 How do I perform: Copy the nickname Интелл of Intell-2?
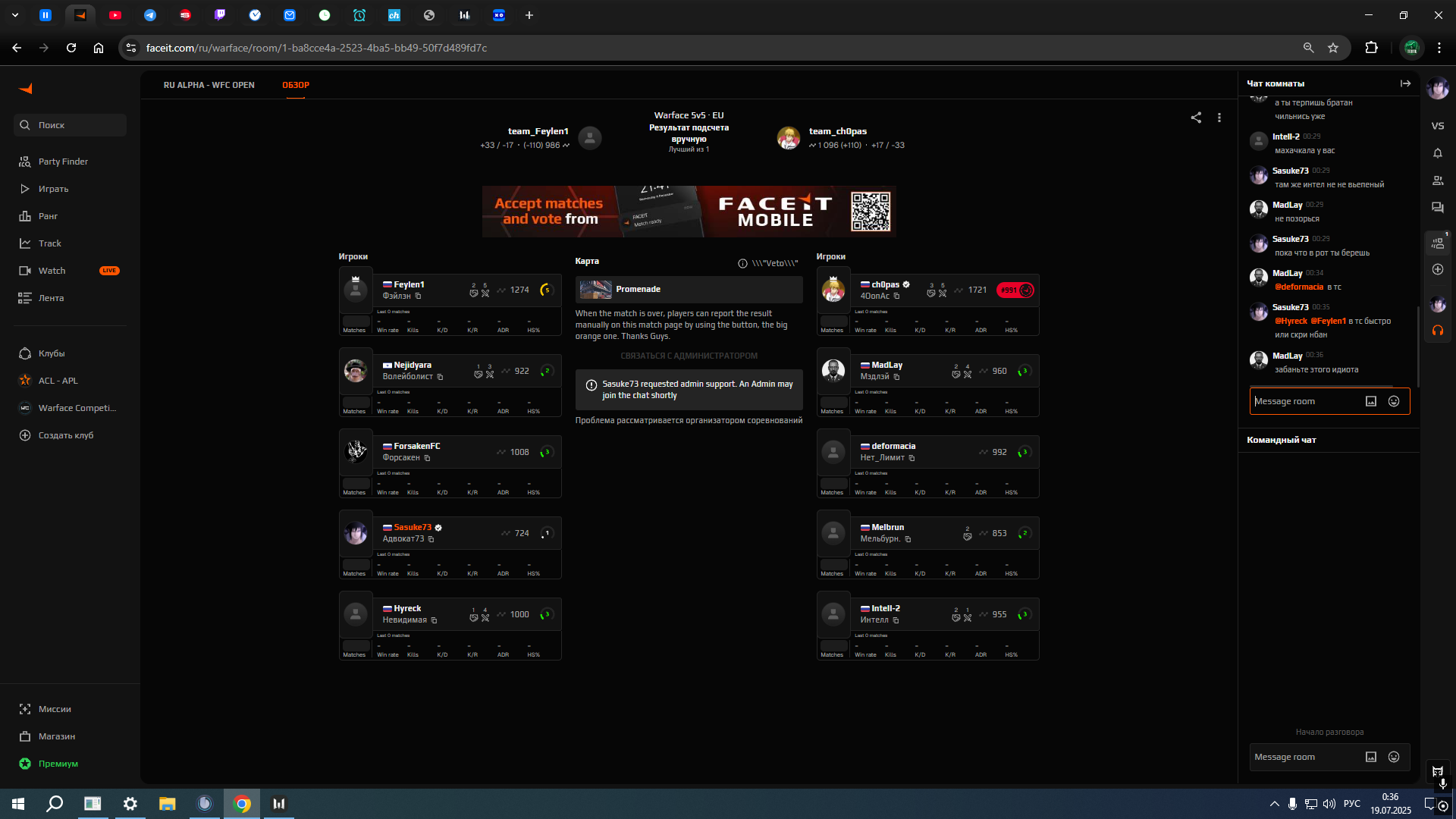[896, 620]
